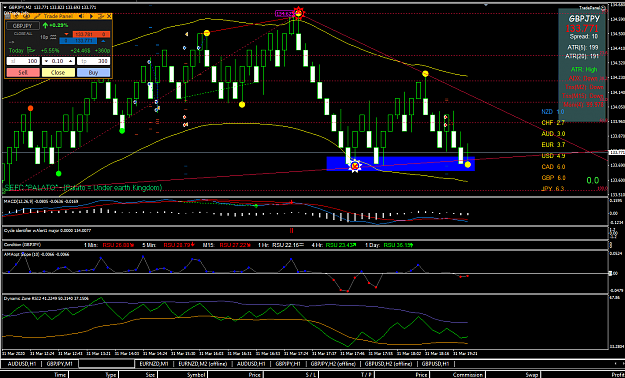Switch to the EURNZD,M1 chart tab
Viewport: 625px width, 378px height.
coord(154,364)
